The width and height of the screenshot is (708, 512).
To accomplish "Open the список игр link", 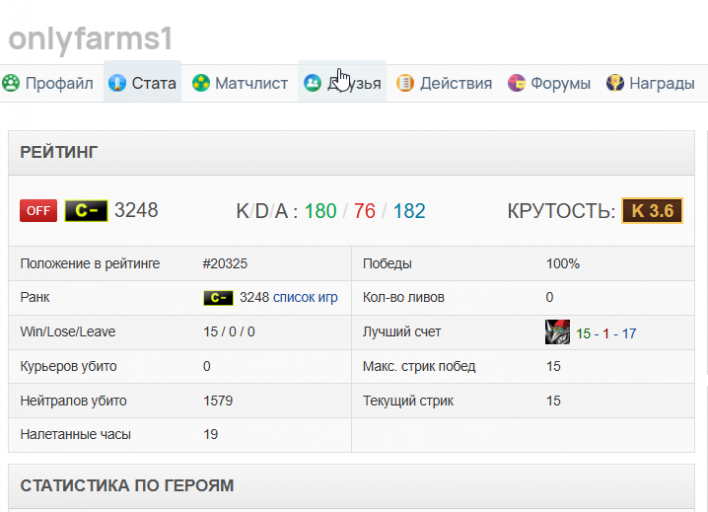I will 305,298.
